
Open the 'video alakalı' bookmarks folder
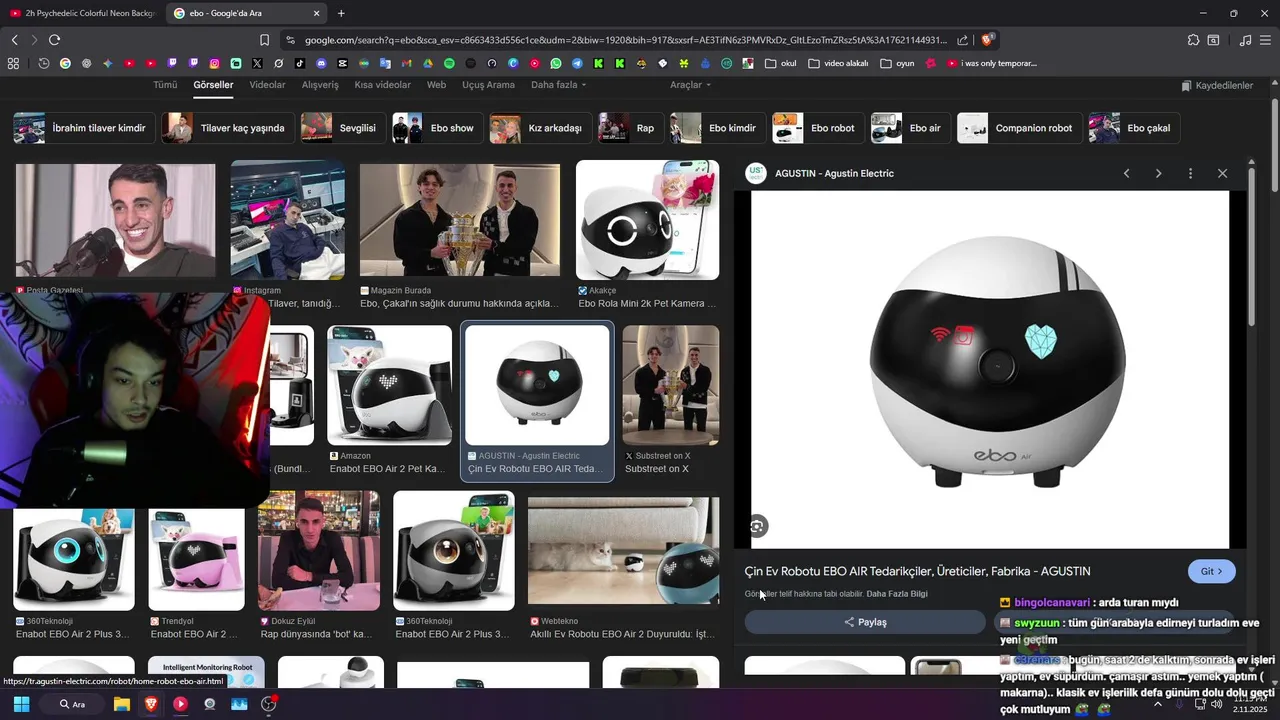(838, 63)
